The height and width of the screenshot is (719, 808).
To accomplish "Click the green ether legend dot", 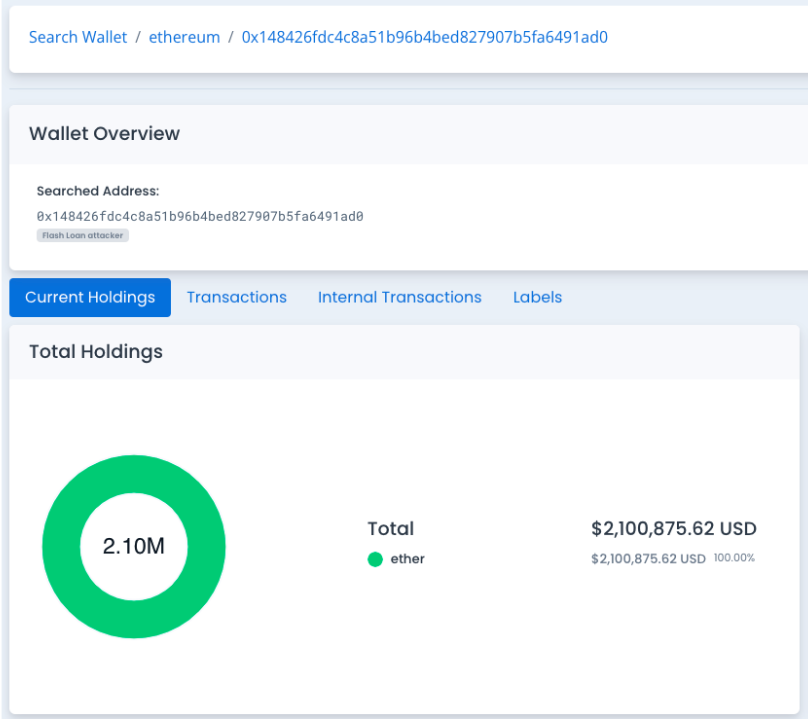I will (x=375, y=559).
